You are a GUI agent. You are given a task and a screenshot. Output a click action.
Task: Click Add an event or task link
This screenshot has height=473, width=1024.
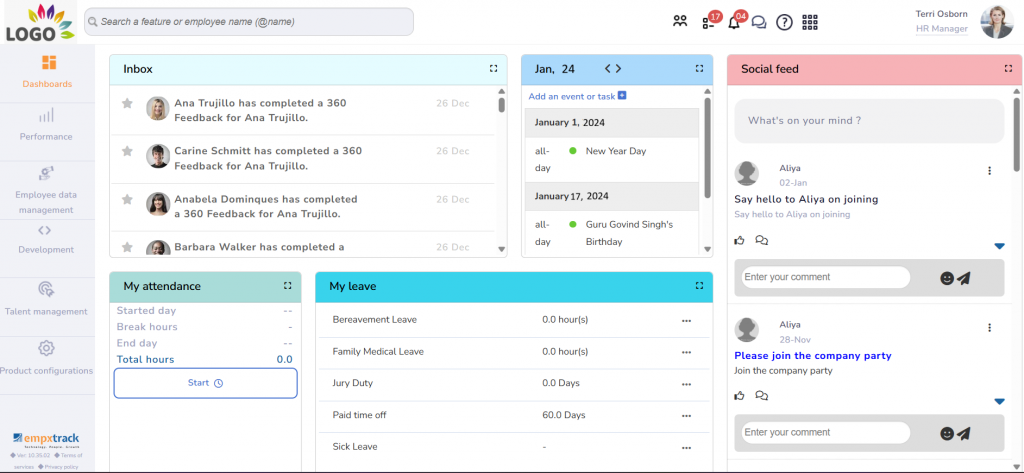[x=571, y=96]
